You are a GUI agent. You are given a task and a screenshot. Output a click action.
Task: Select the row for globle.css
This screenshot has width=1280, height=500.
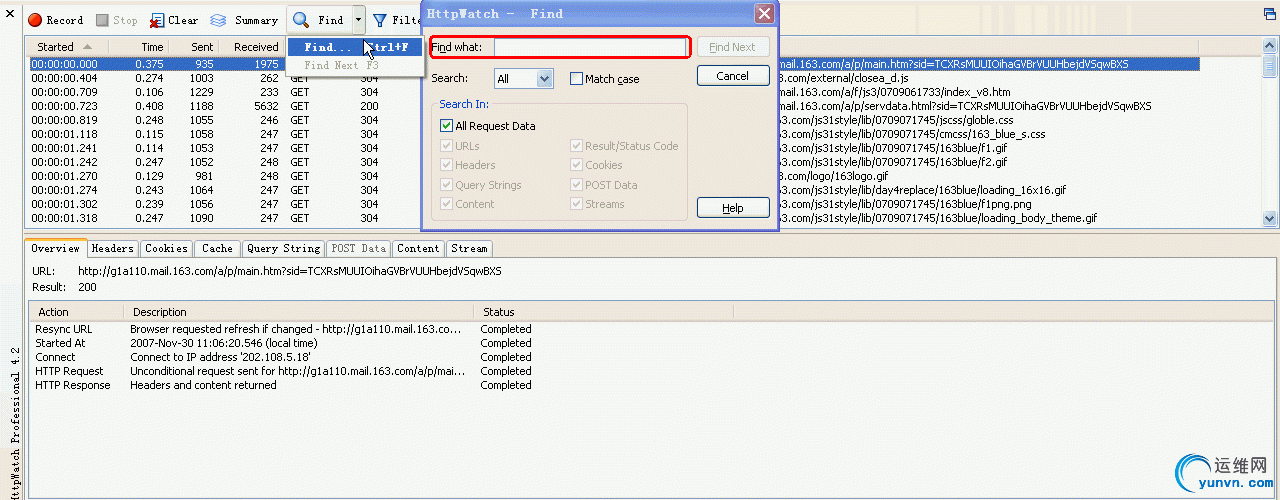(x=644, y=120)
